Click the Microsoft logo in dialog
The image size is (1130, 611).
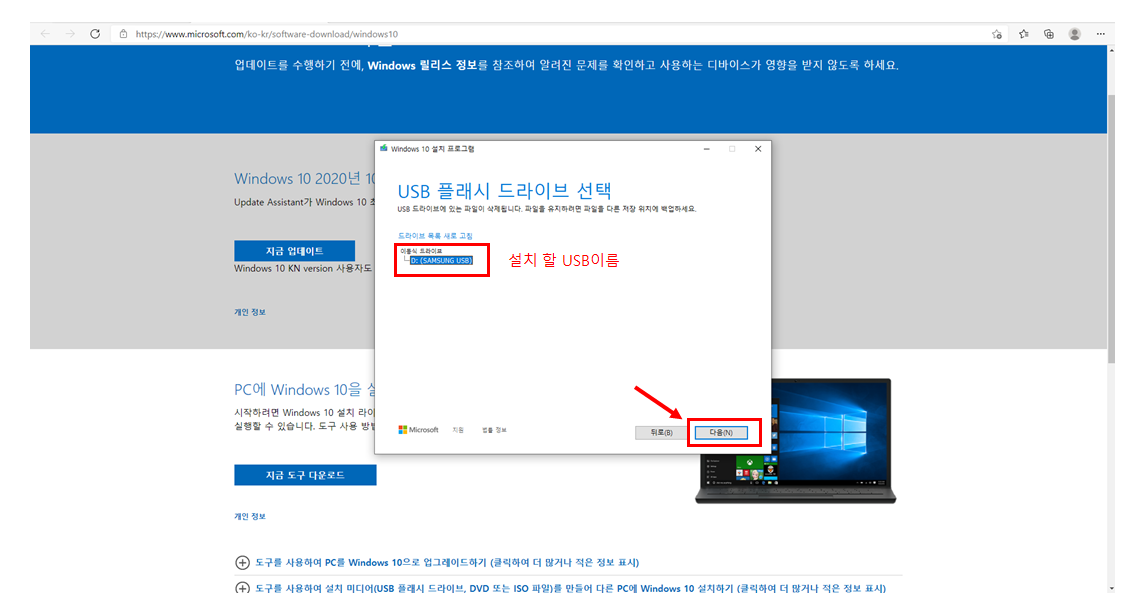[418, 429]
